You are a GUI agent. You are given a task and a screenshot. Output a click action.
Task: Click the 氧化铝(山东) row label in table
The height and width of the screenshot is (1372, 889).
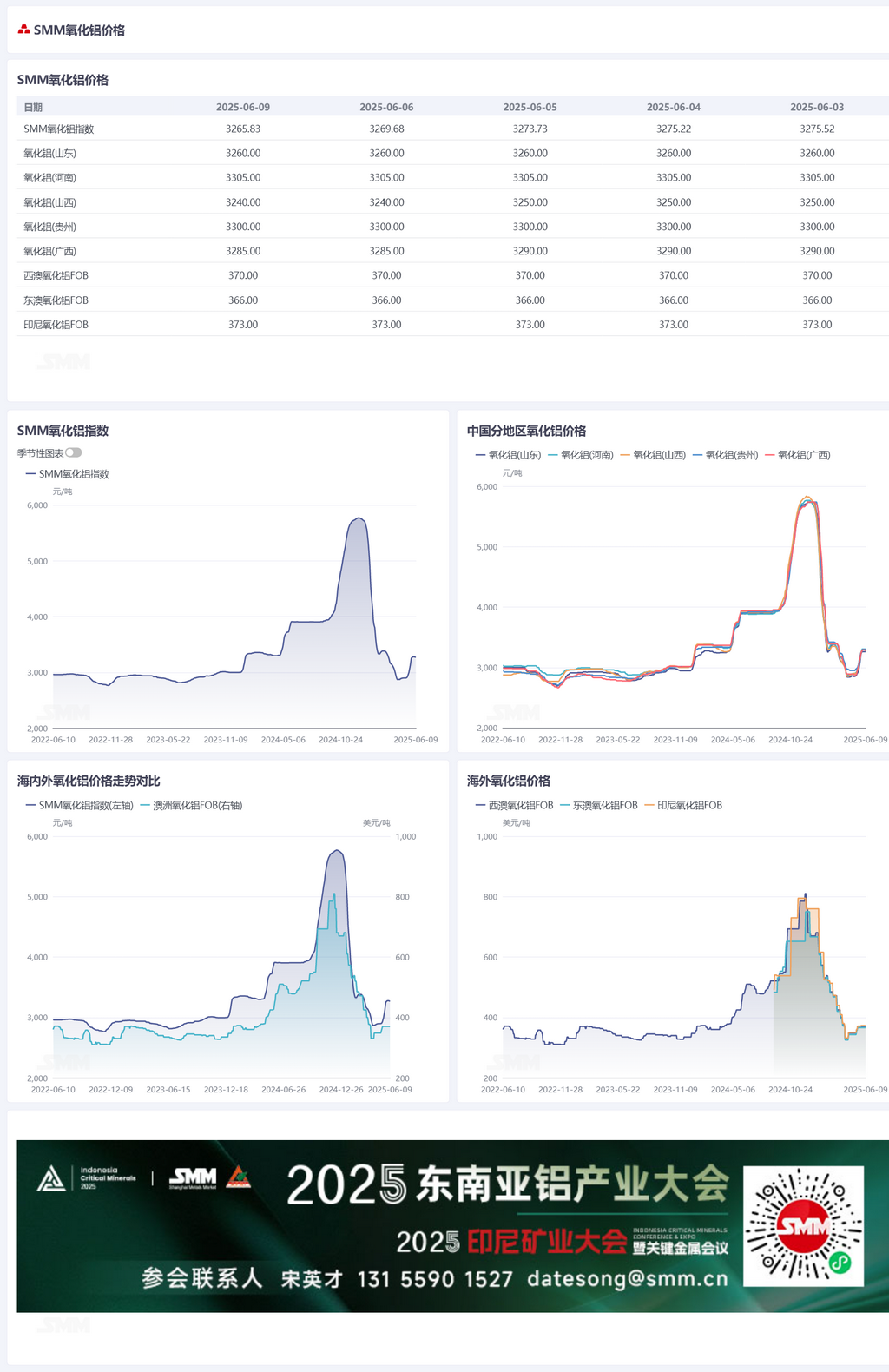click(x=50, y=153)
